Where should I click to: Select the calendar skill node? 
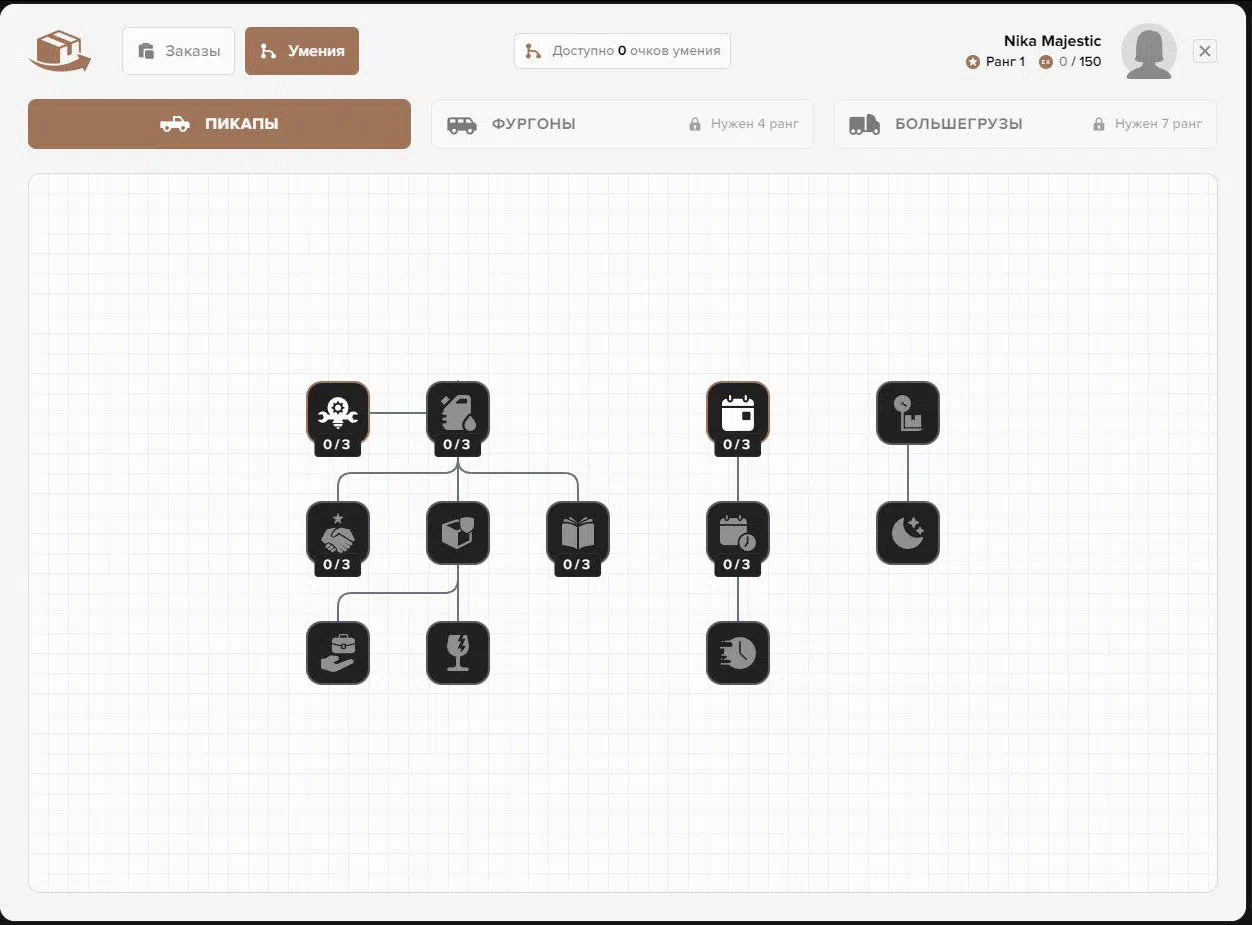[738, 413]
